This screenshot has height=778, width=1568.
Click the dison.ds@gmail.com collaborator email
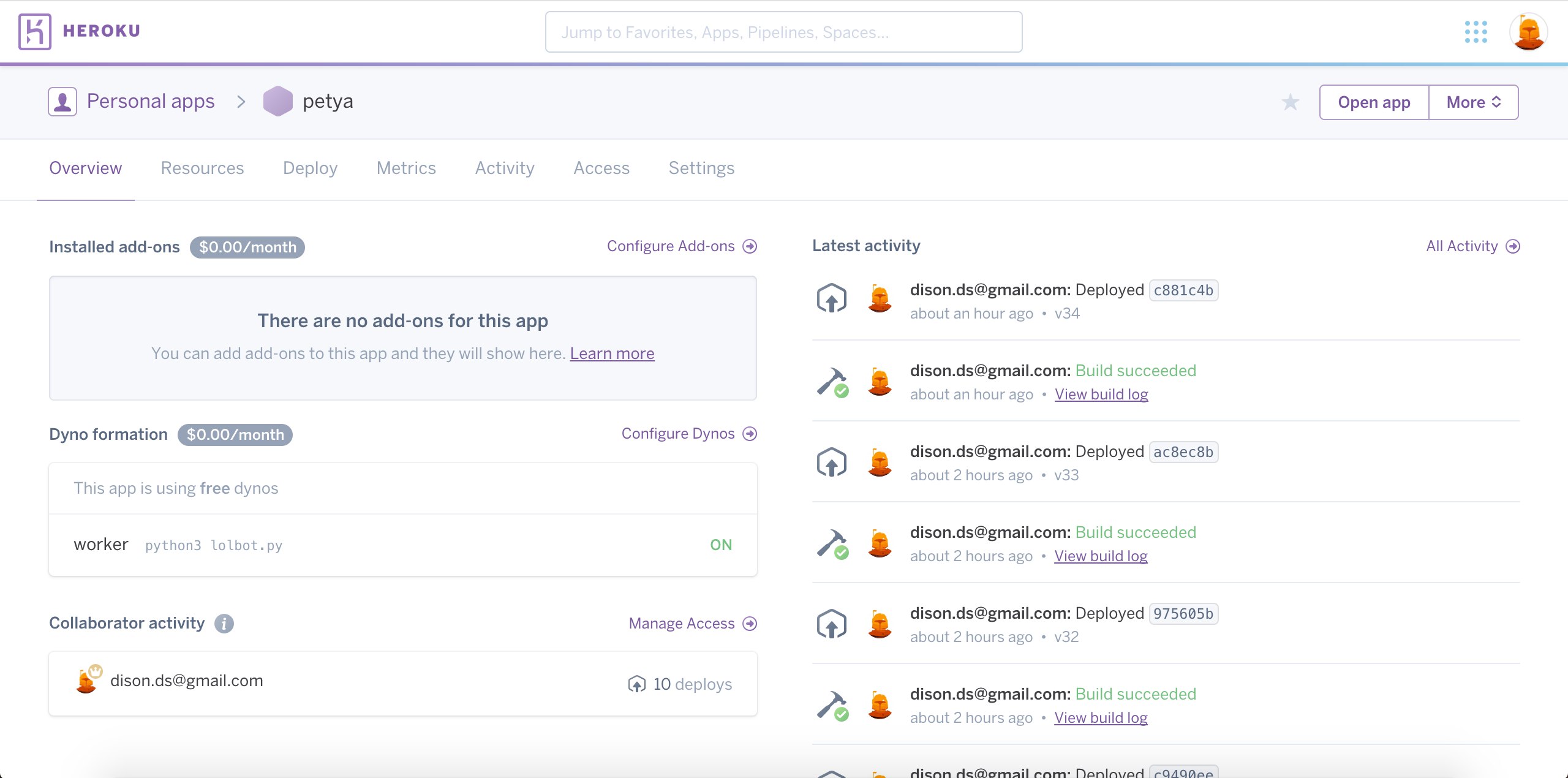click(186, 681)
